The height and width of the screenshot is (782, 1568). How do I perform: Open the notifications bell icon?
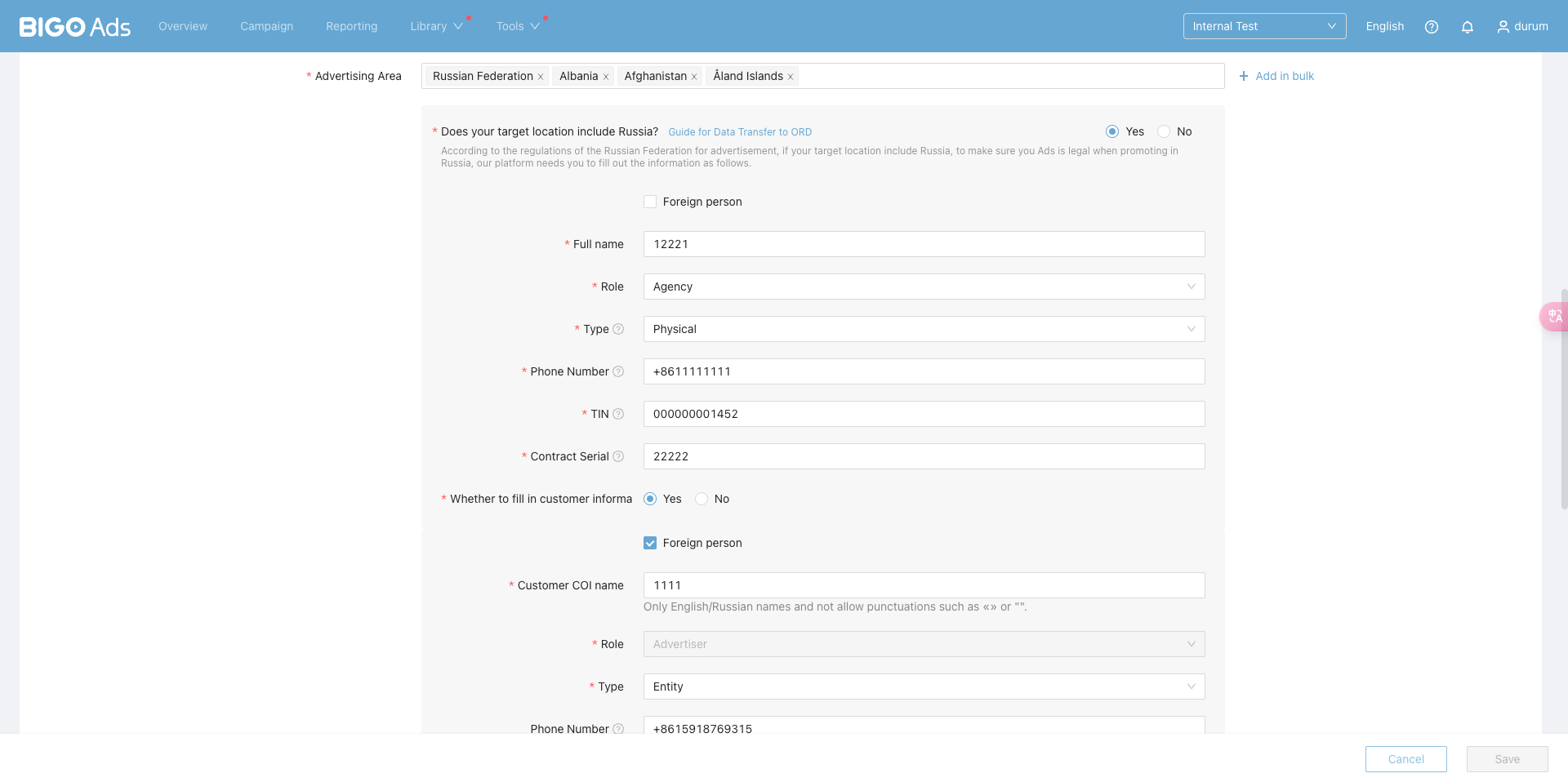[x=1467, y=27]
